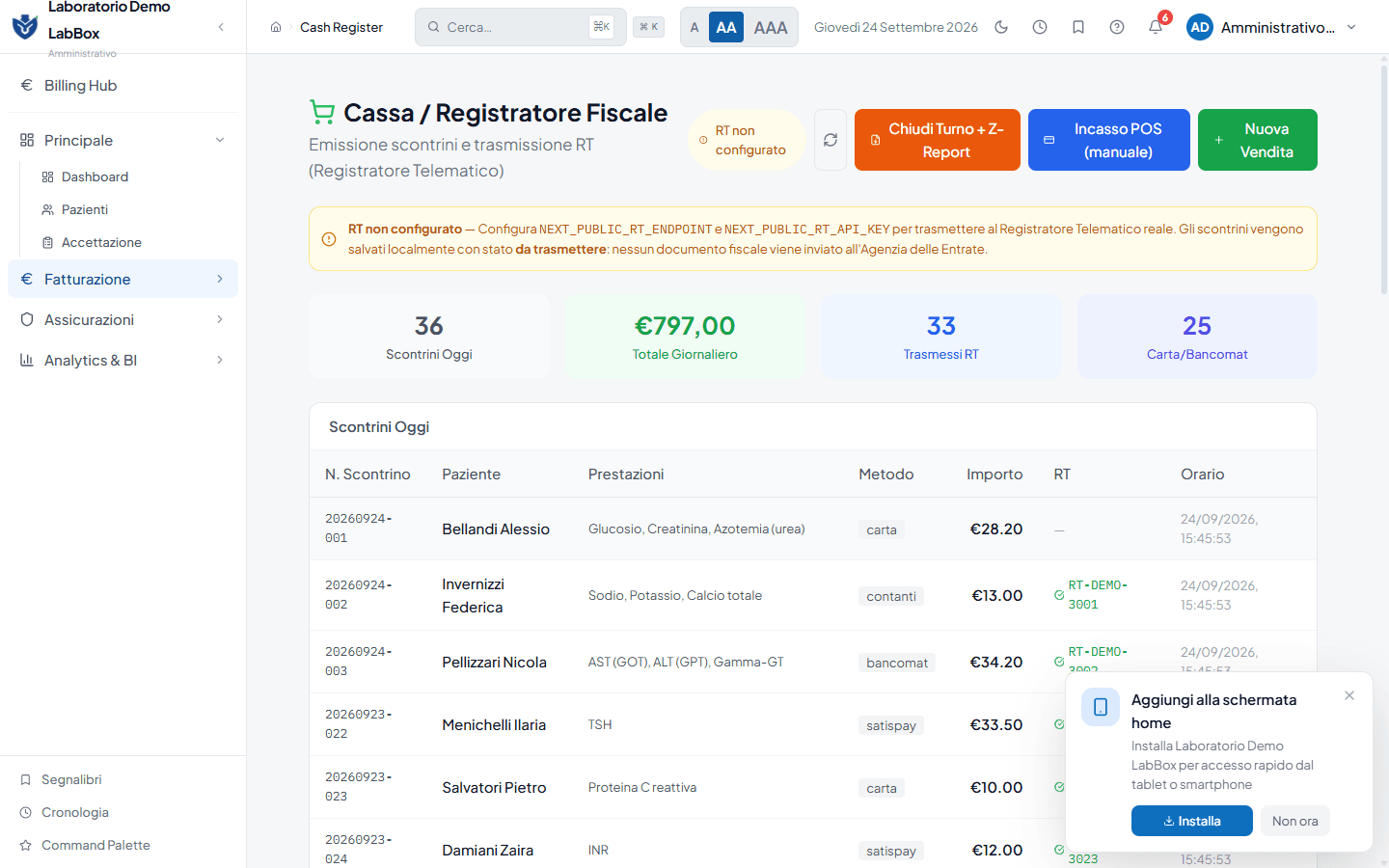Select small text size A

tap(694, 27)
